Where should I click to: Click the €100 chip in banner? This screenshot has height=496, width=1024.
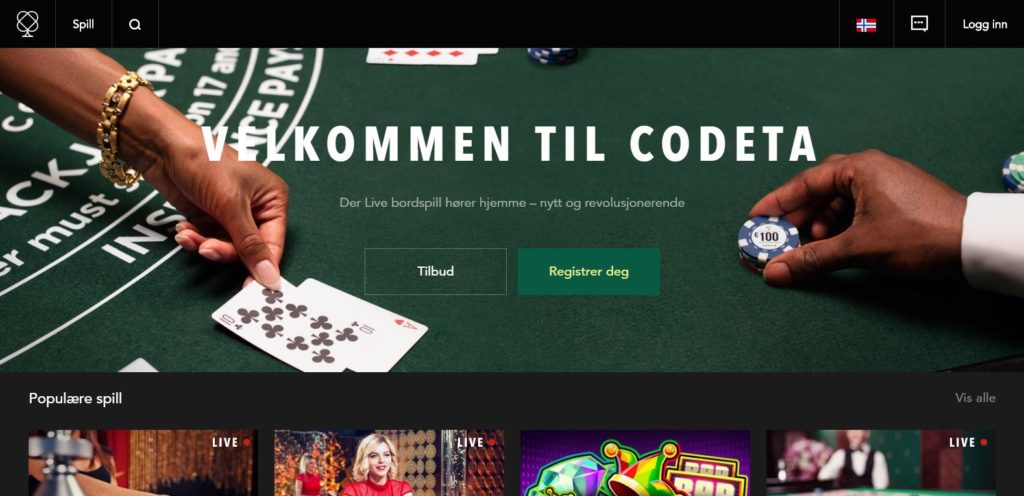[x=768, y=241]
